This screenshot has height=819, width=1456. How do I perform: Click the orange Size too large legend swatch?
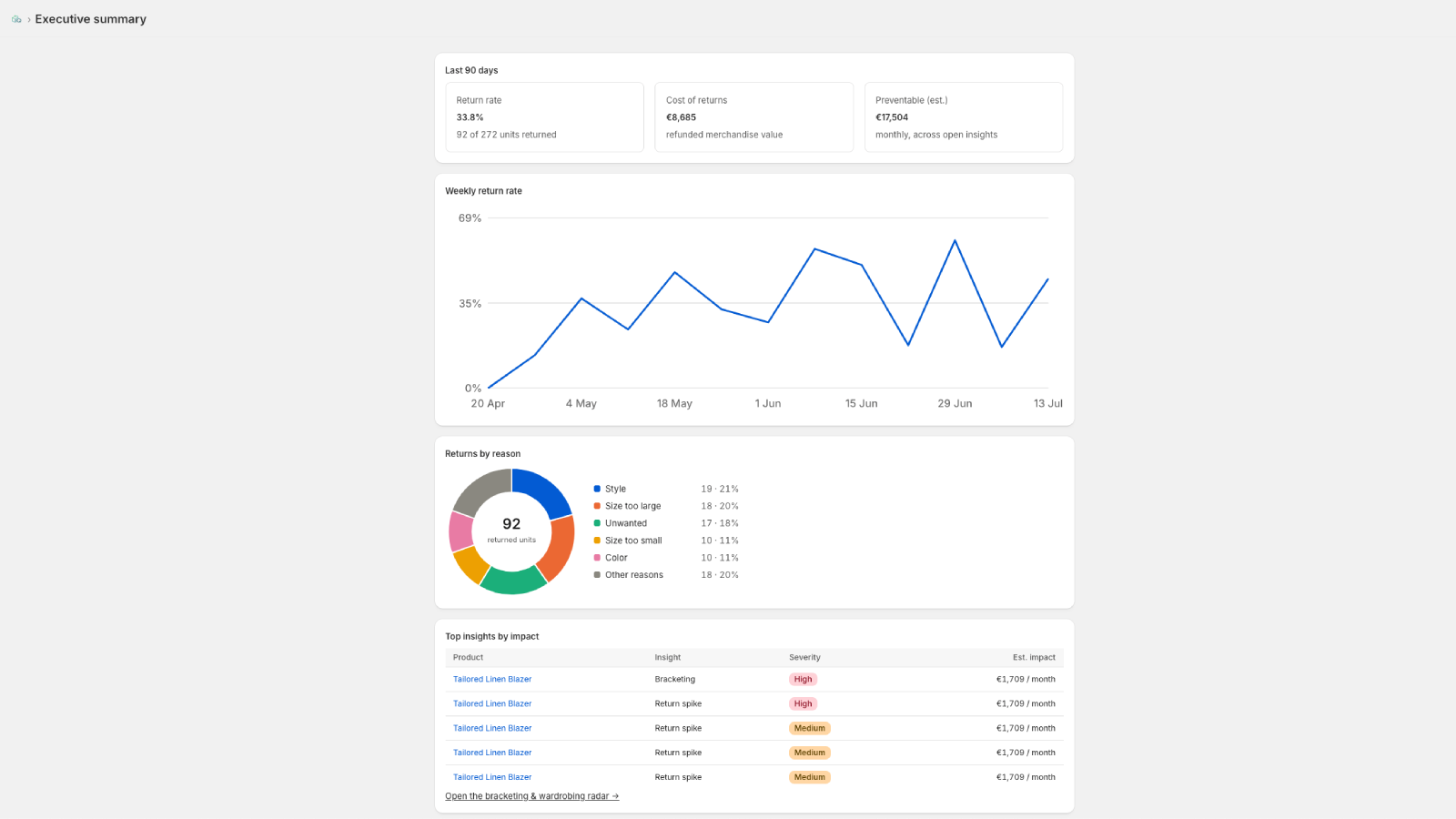[597, 506]
